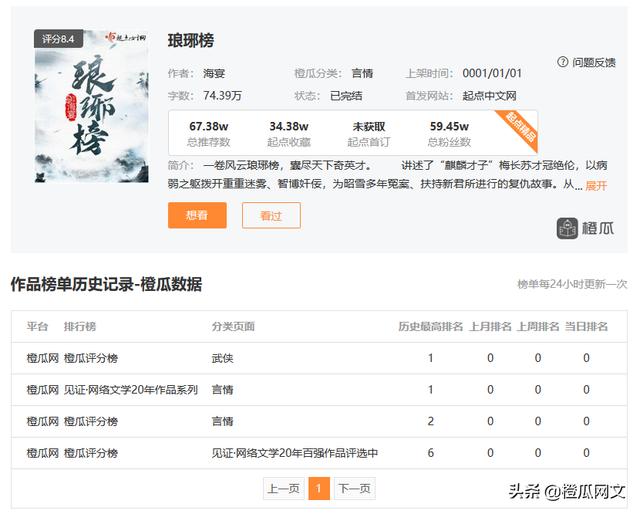This screenshot has height=514, width=640.
Task: Click the 起点首订 value 未获取
Action: (369, 127)
